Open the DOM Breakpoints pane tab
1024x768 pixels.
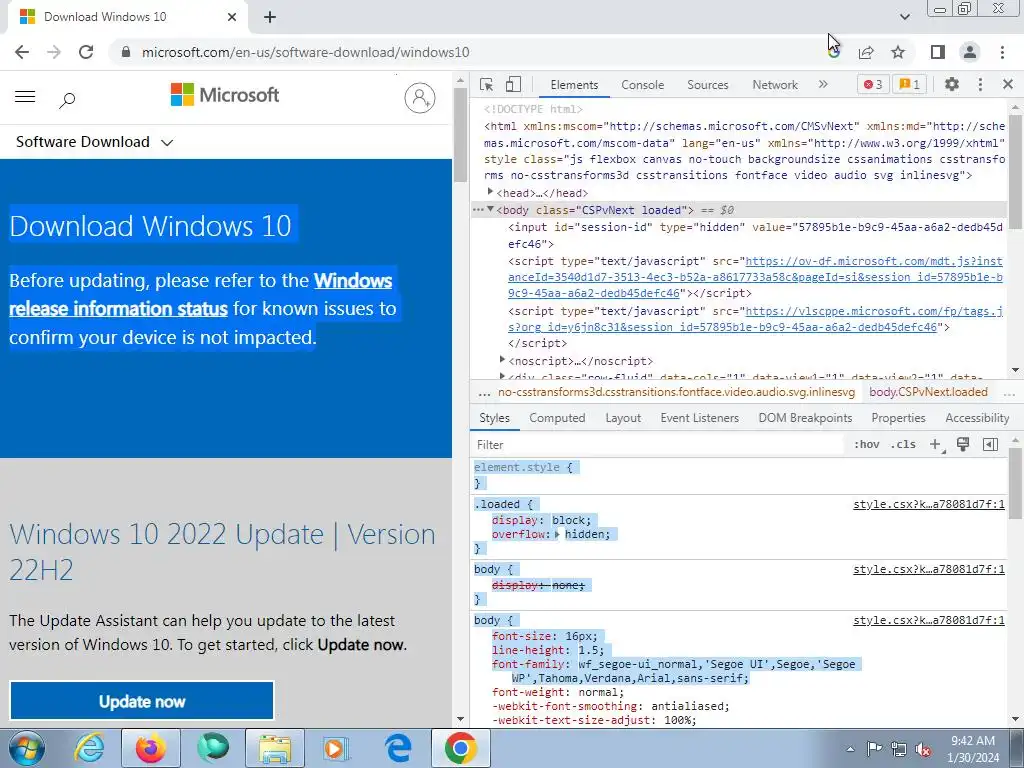pyautogui.click(x=805, y=418)
